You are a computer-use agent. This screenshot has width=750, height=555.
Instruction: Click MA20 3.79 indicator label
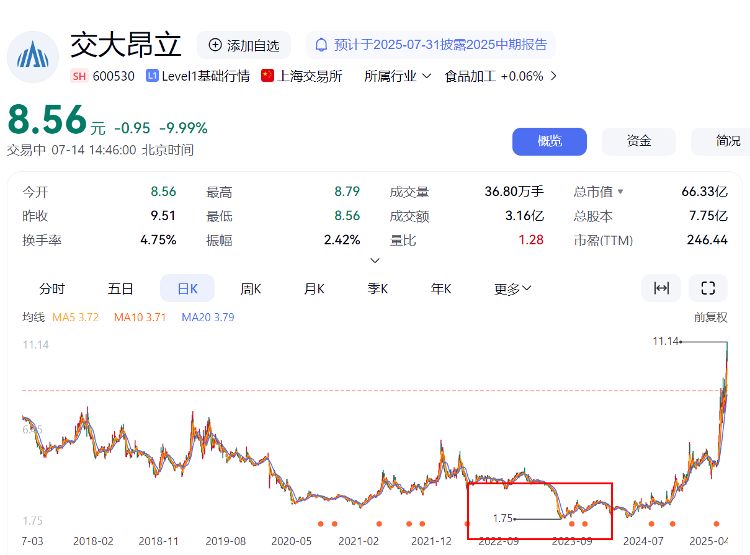208,317
